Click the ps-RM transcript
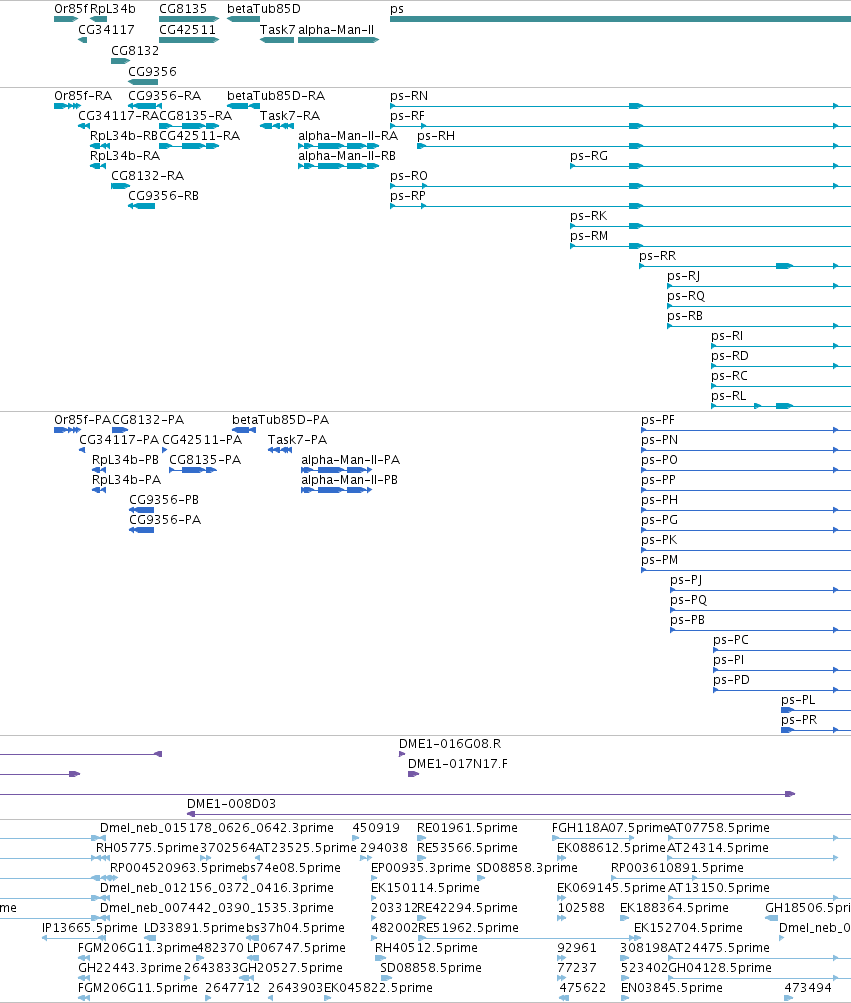The width and height of the screenshot is (851, 1003). coord(710,246)
